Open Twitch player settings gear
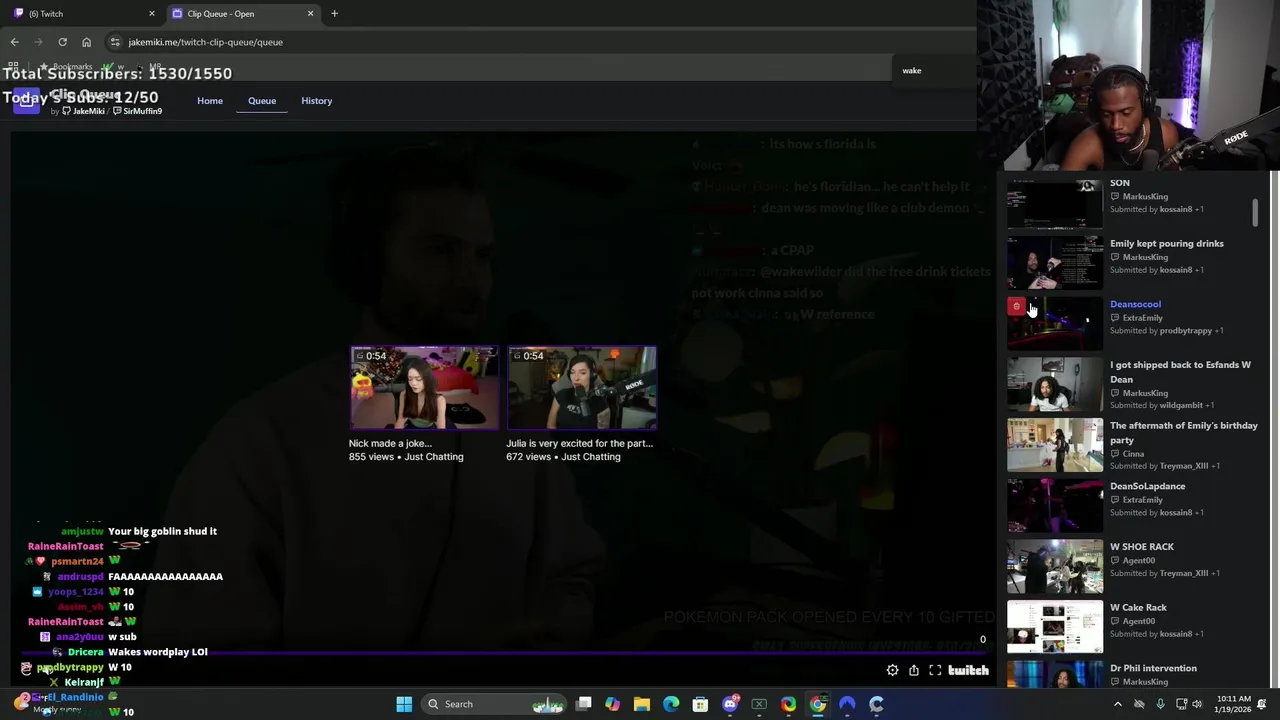The width and height of the screenshot is (1280, 720). pyautogui.click(x=892, y=671)
